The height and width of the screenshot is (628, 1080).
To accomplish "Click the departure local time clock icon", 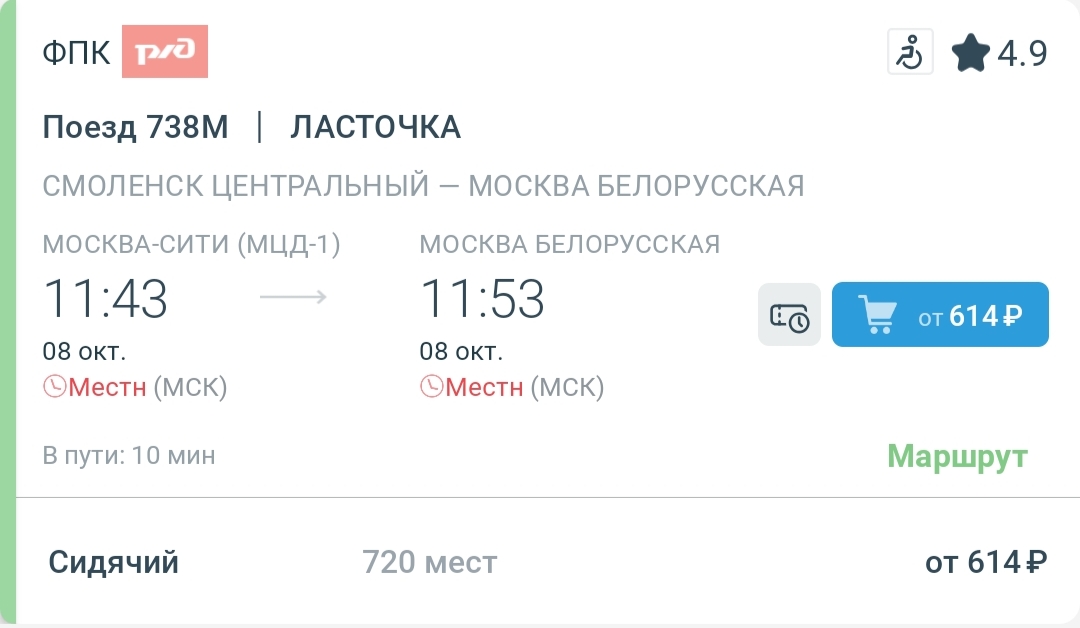I will (x=54, y=386).
